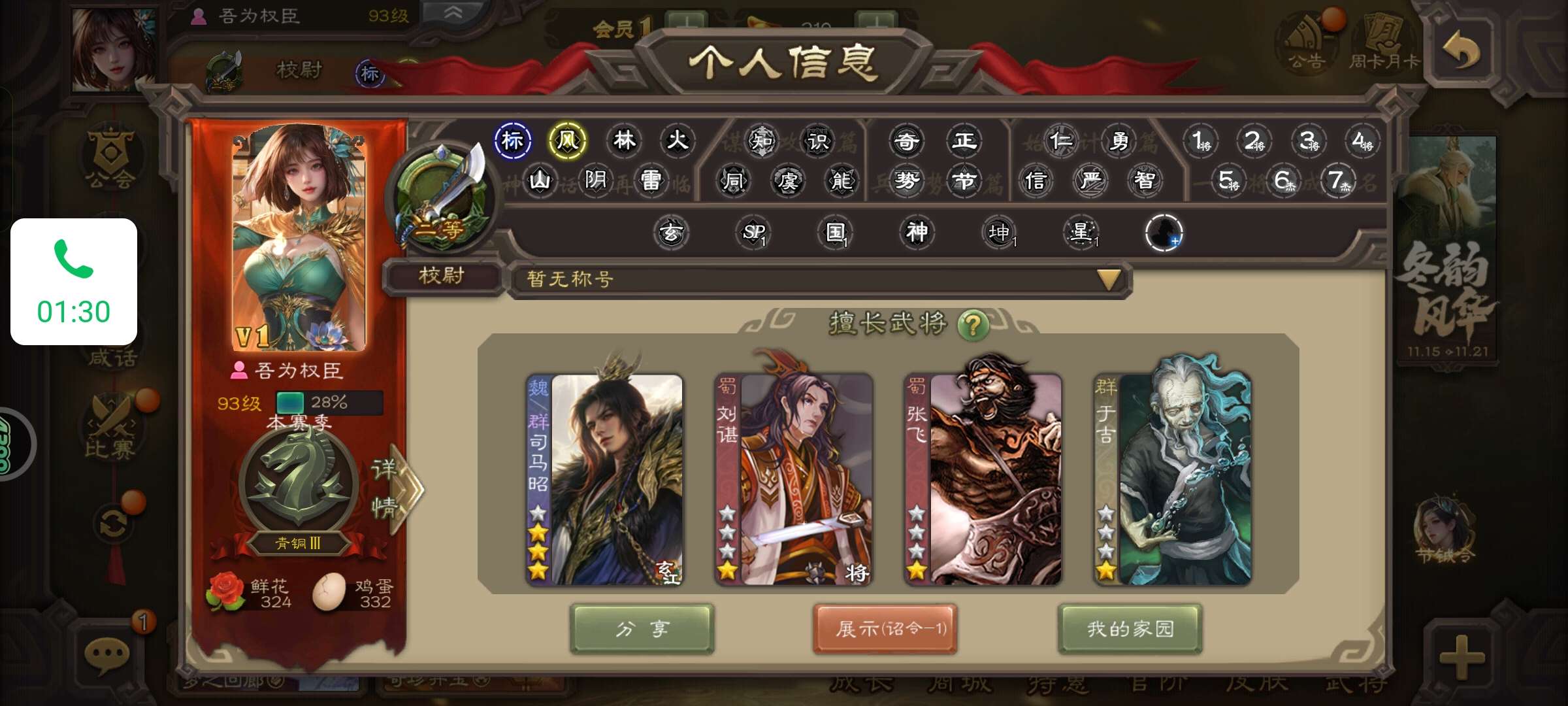Image resolution: width=1568 pixels, height=706 pixels.
Task: Tap the chat speech bubble icon
Action: tap(107, 655)
